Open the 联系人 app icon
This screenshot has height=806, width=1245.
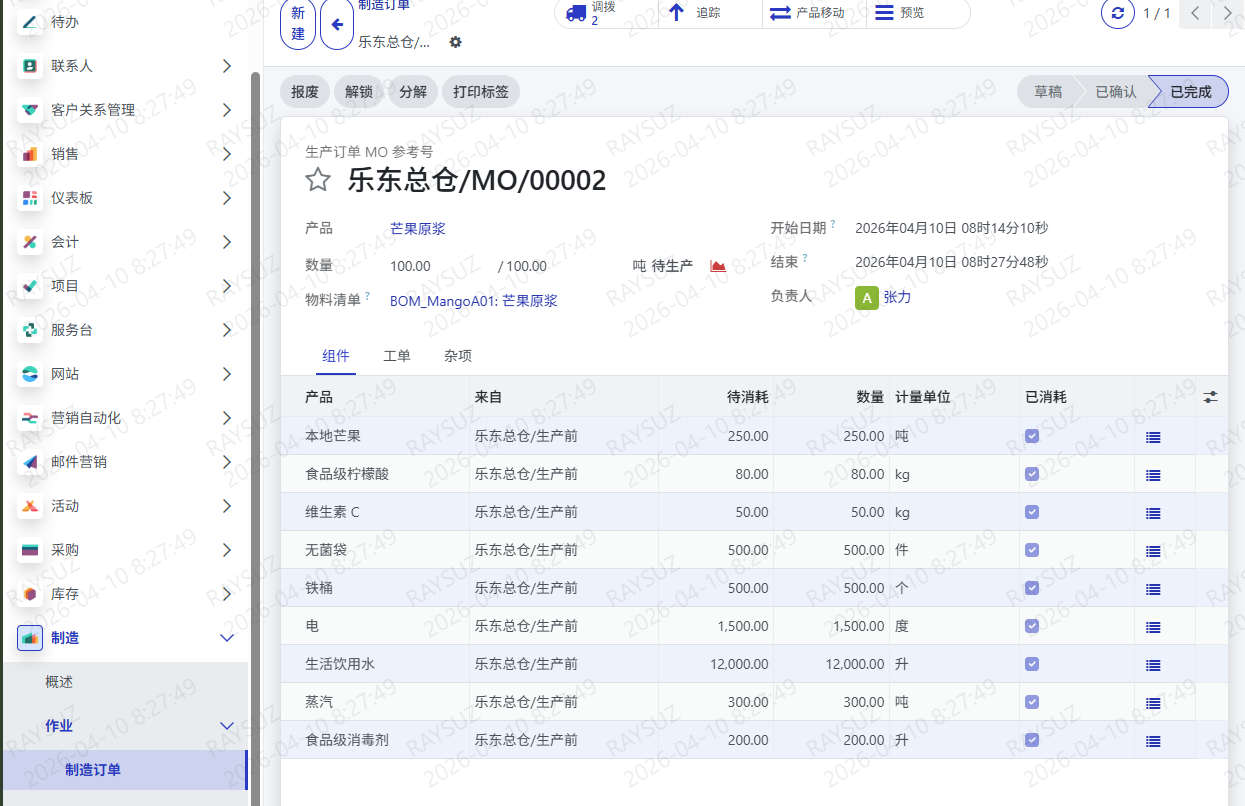pyautogui.click(x=30, y=66)
